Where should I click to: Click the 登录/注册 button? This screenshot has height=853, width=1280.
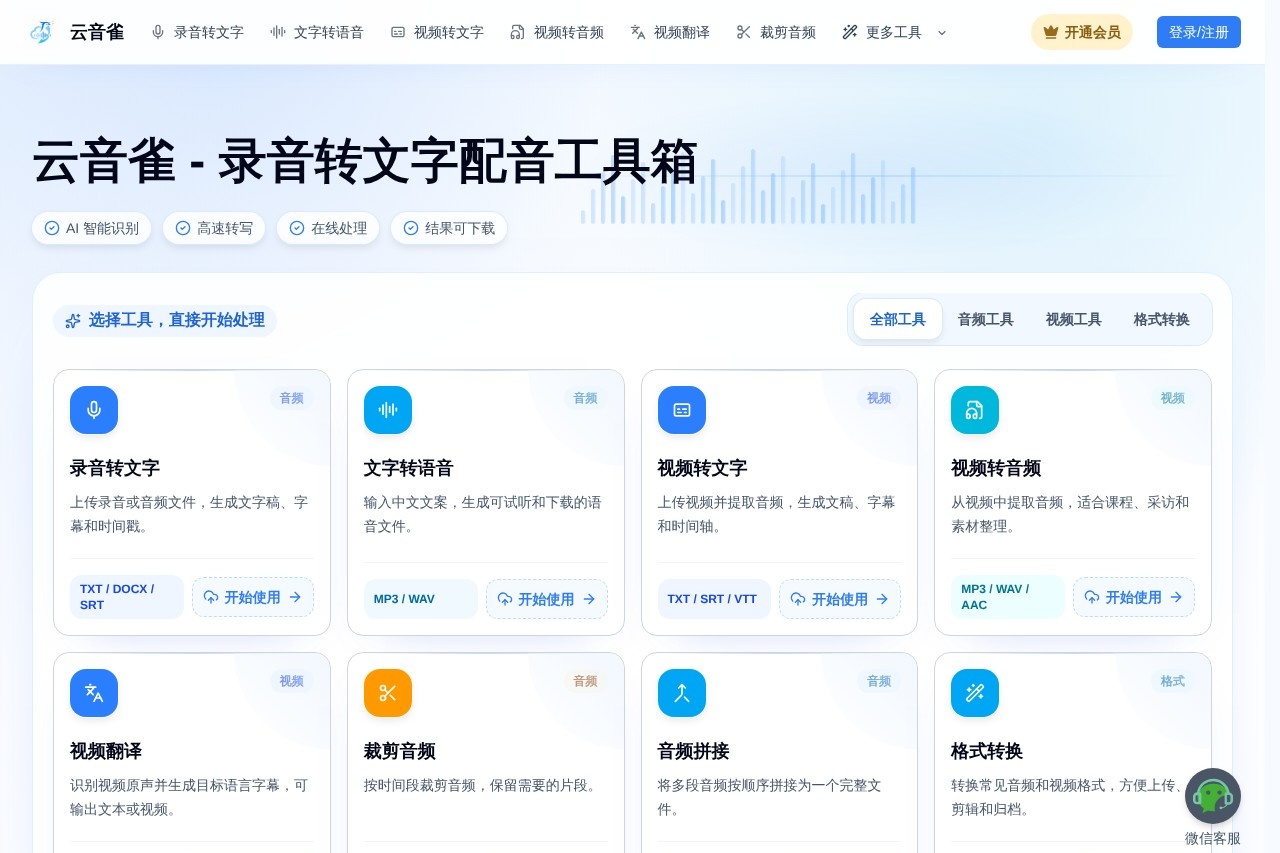[x=1199, y=32]
